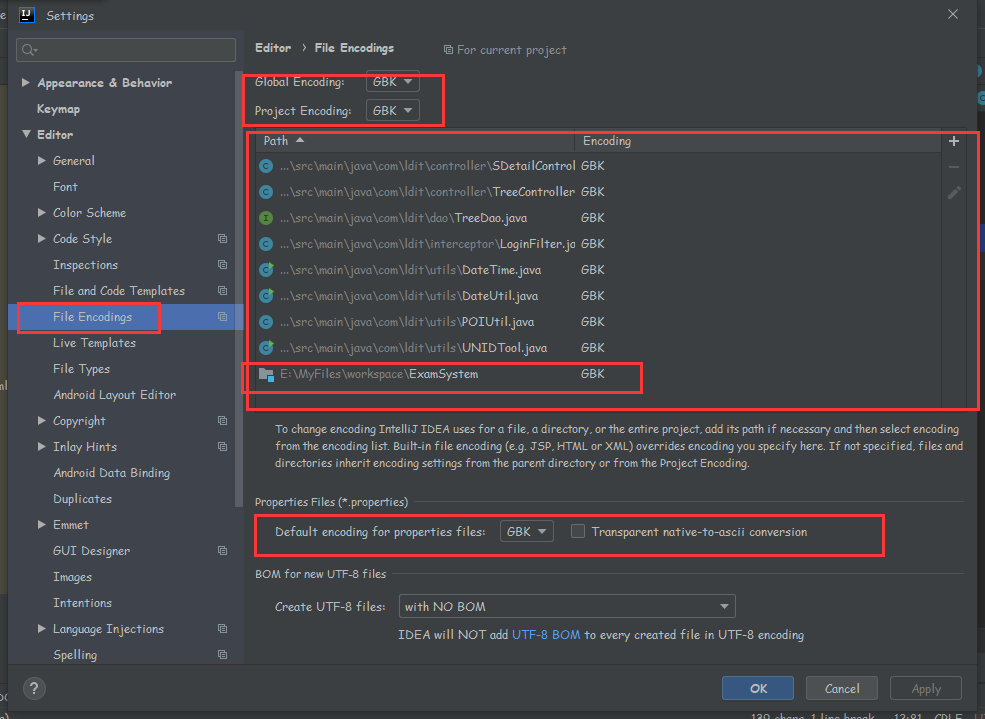Open File Types settings
This screenshot has height=719, width=985.
[x=81, y=369]
